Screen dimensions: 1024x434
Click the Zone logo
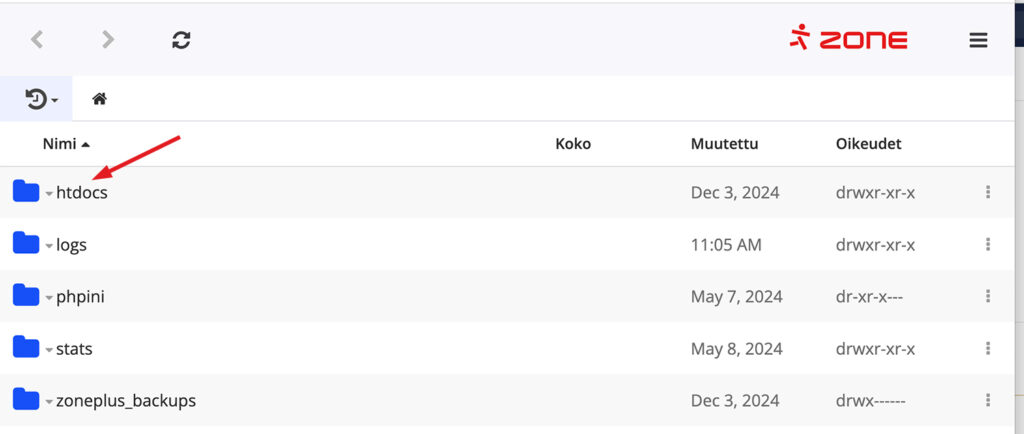tap(848, 39)
